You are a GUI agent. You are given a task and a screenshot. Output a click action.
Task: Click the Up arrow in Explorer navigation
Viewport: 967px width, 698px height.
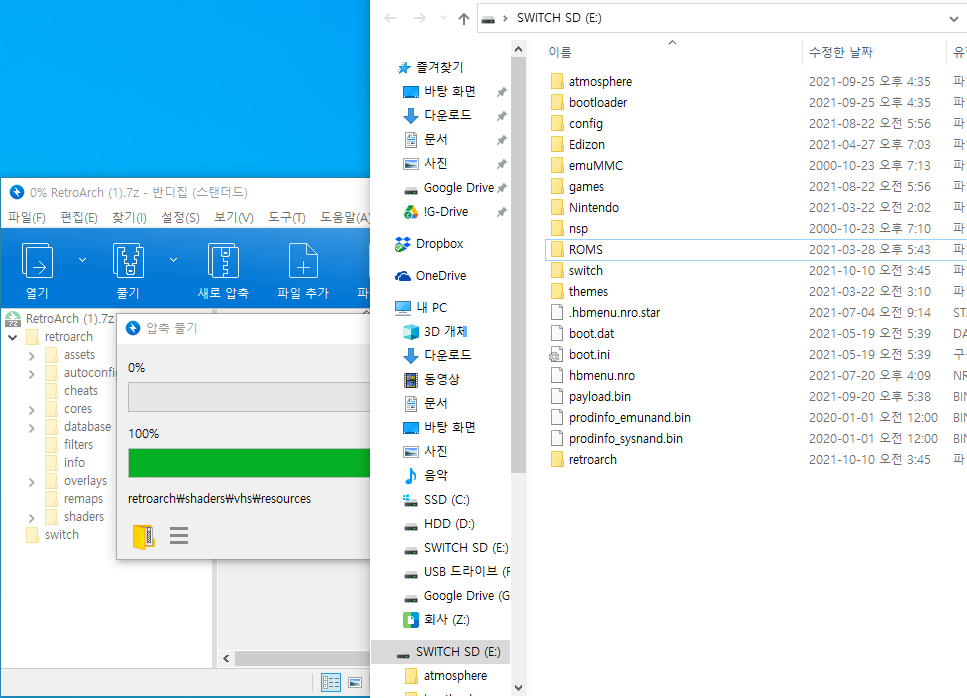point(464,18)
